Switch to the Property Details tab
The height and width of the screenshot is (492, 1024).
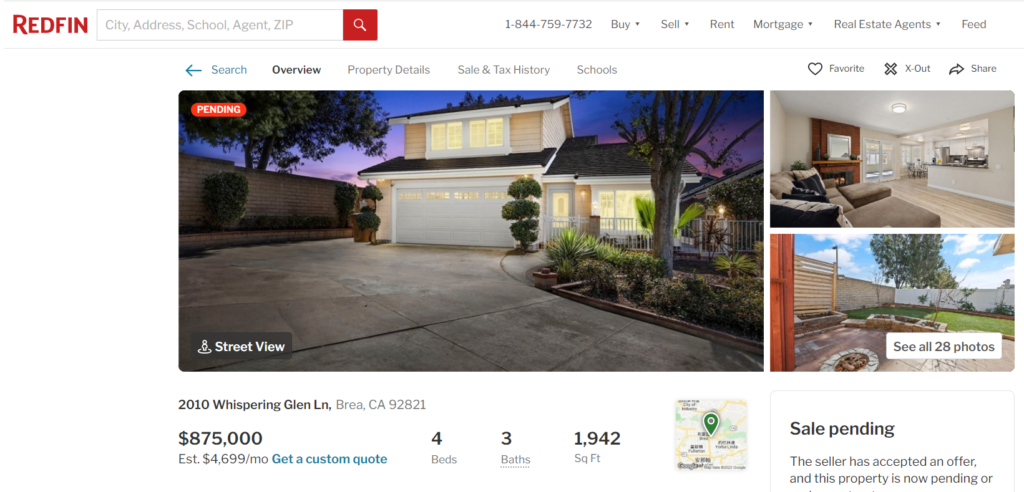(x=389, y=70)
